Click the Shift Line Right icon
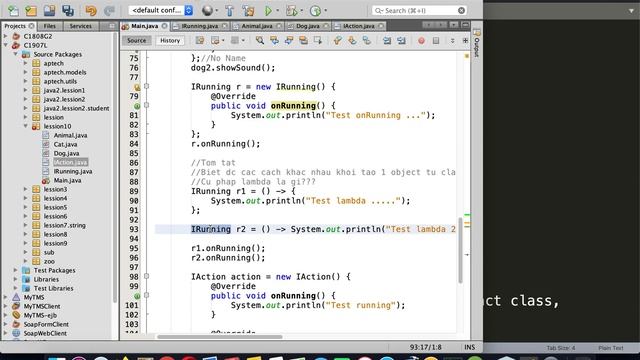The image size is (640, 360). (x=401, y=40)
